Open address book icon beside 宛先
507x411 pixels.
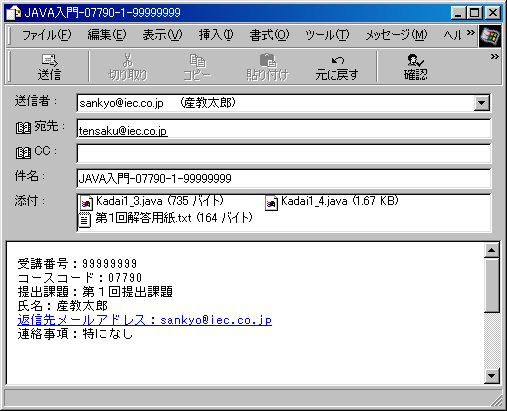23,128
